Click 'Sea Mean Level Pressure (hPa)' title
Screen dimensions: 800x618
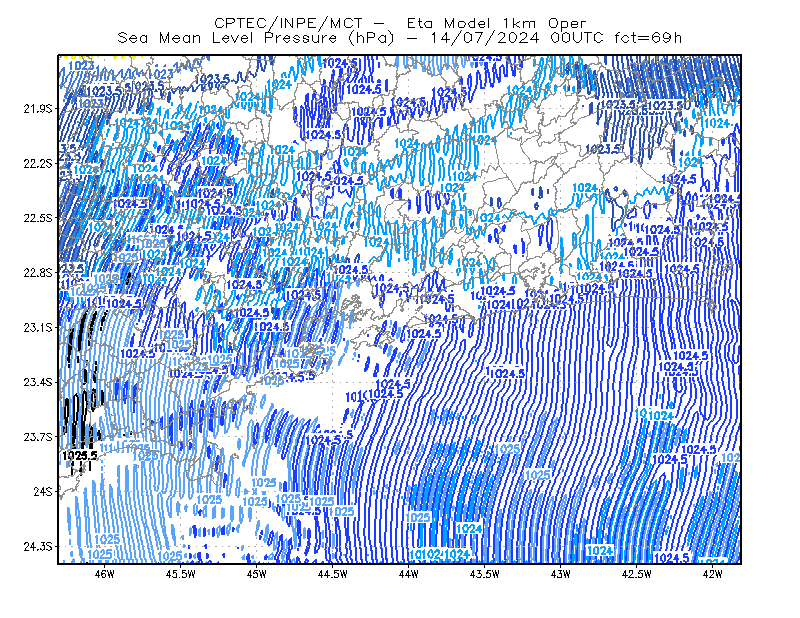(256, 38)
